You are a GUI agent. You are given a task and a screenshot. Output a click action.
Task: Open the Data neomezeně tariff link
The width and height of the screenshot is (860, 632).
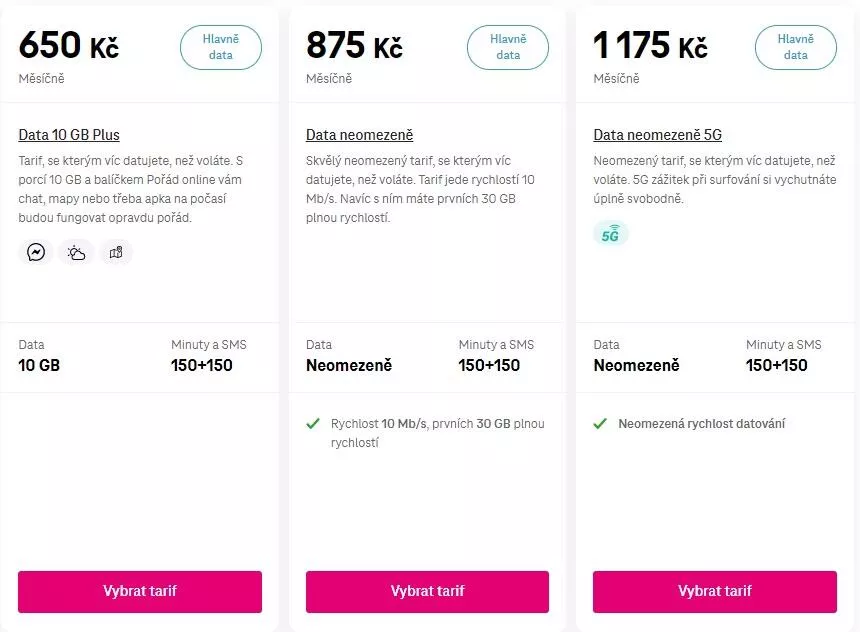coord(359,135)
